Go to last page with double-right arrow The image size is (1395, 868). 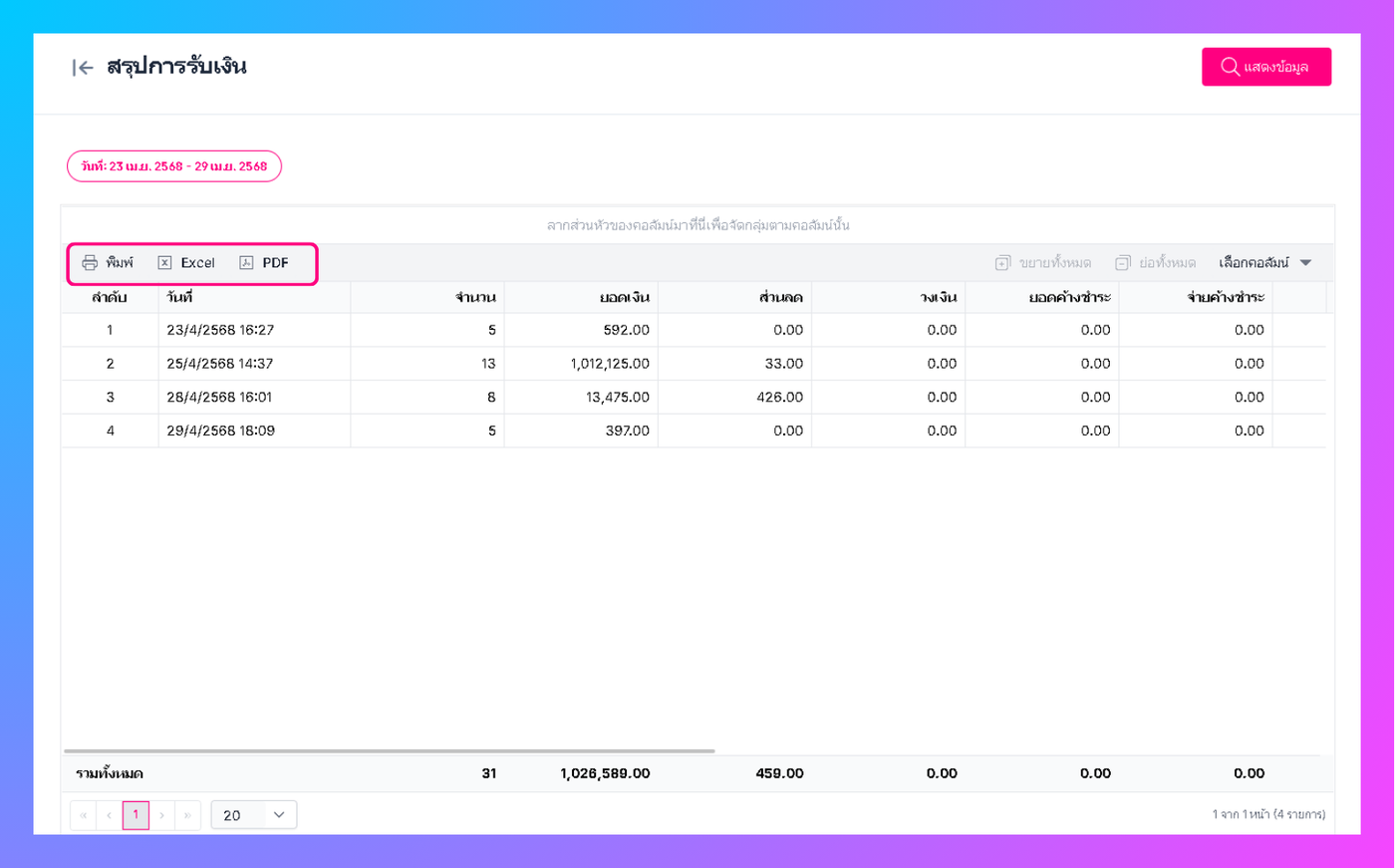click(187, 815)
